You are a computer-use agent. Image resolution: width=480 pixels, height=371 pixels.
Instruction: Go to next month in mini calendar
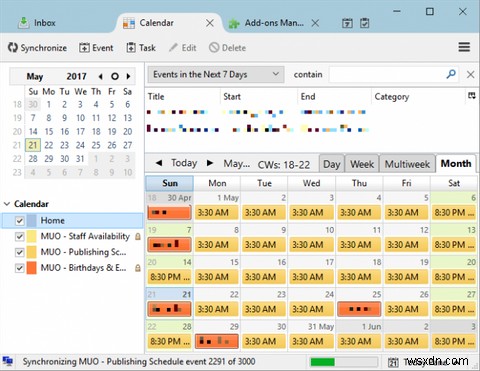pyautogui.click(x=128, y=76)
